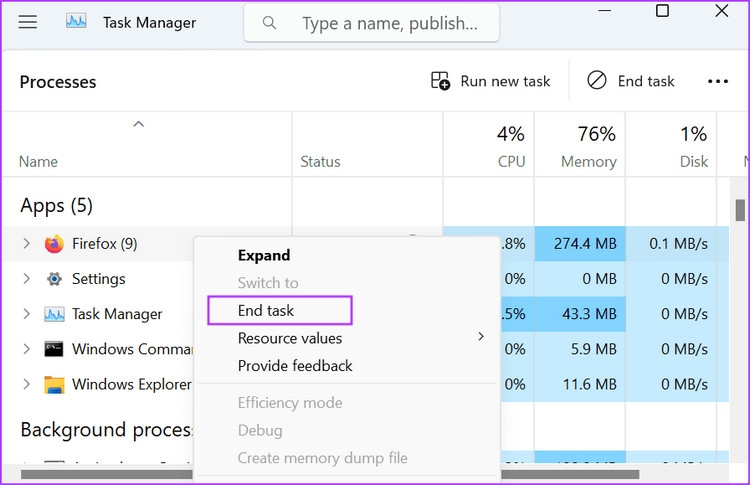This screenshot has height=485, width=750.
Task: Click the Resource values submenu arrow
Action: [481, 337]
